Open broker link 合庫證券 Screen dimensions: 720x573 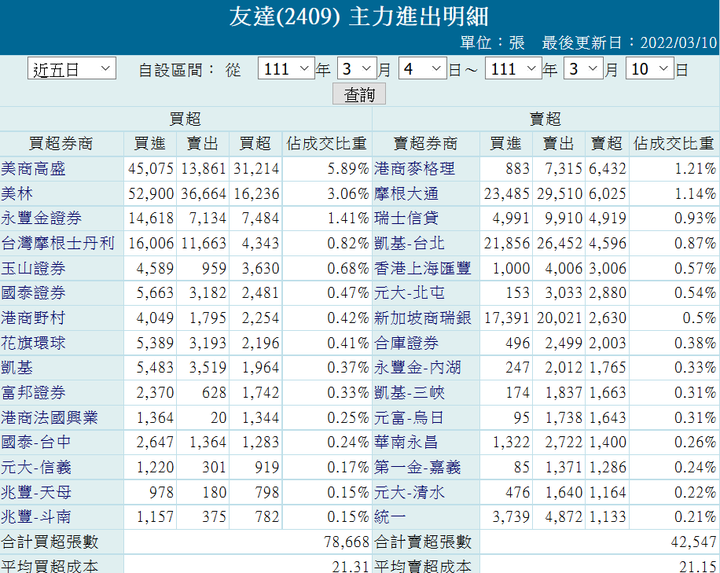[406, 343]
